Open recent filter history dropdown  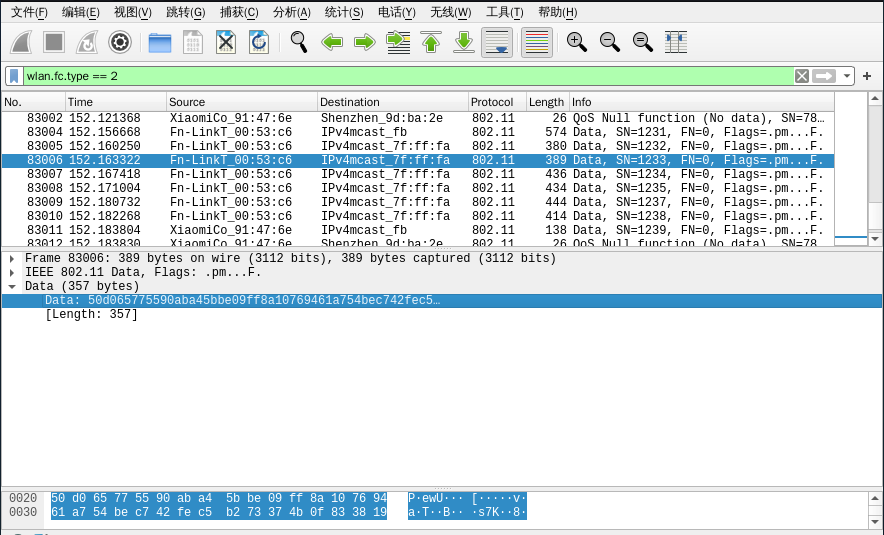point(846,76)
